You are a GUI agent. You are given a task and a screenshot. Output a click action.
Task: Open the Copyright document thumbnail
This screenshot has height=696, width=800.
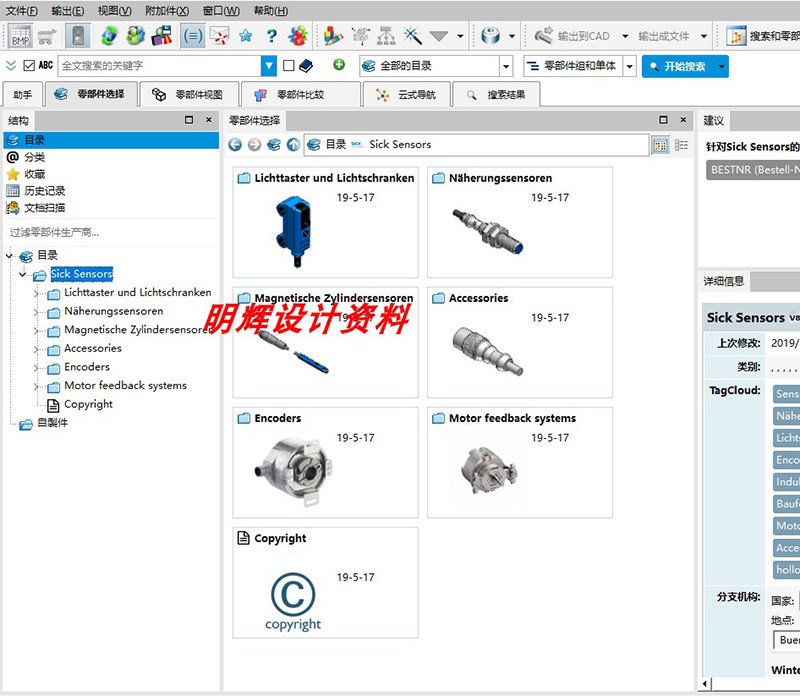326,583
